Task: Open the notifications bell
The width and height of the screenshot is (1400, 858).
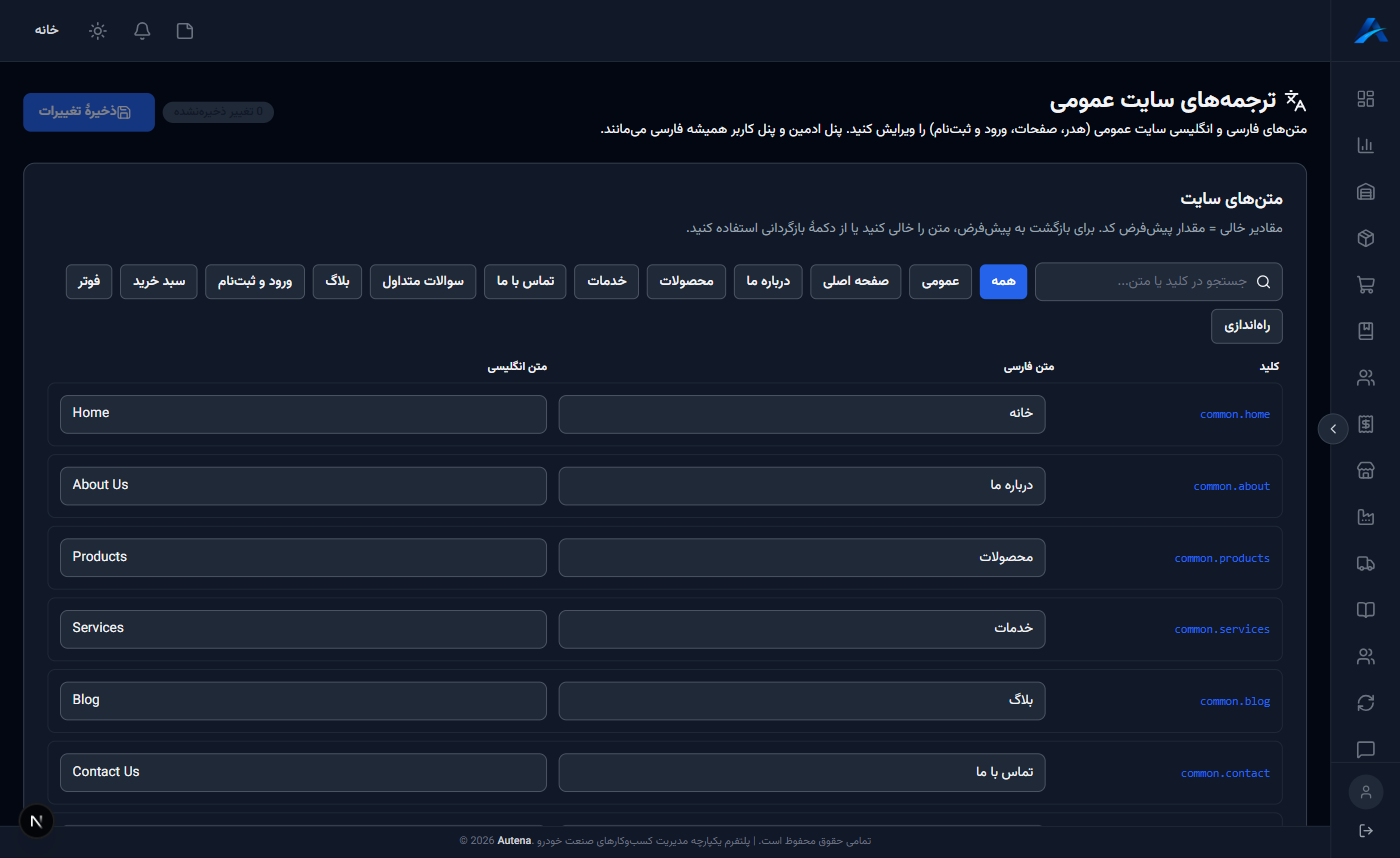Action: tap(142, 30)
